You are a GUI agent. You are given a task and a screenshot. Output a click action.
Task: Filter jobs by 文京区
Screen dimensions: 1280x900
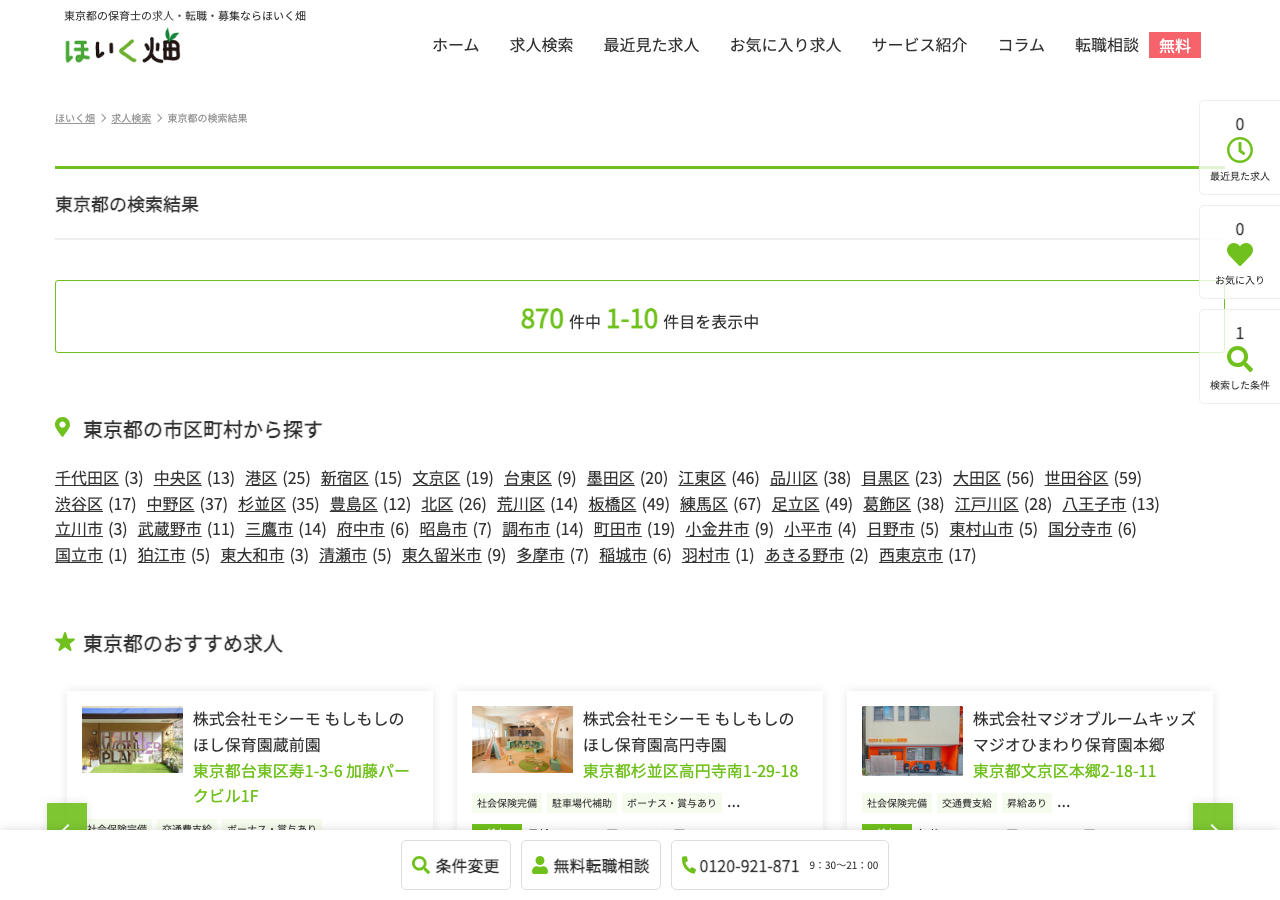pos(436,478)
